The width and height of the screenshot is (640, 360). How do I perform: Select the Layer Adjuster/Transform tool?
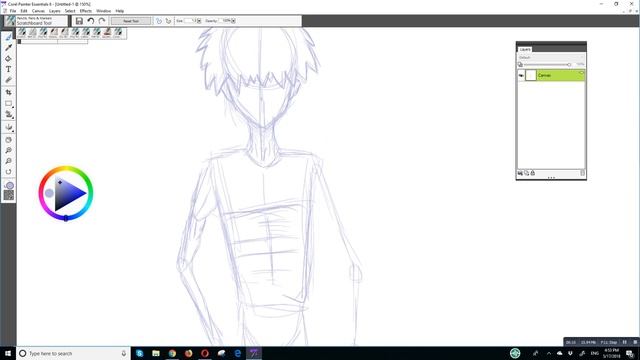(9, 115)
